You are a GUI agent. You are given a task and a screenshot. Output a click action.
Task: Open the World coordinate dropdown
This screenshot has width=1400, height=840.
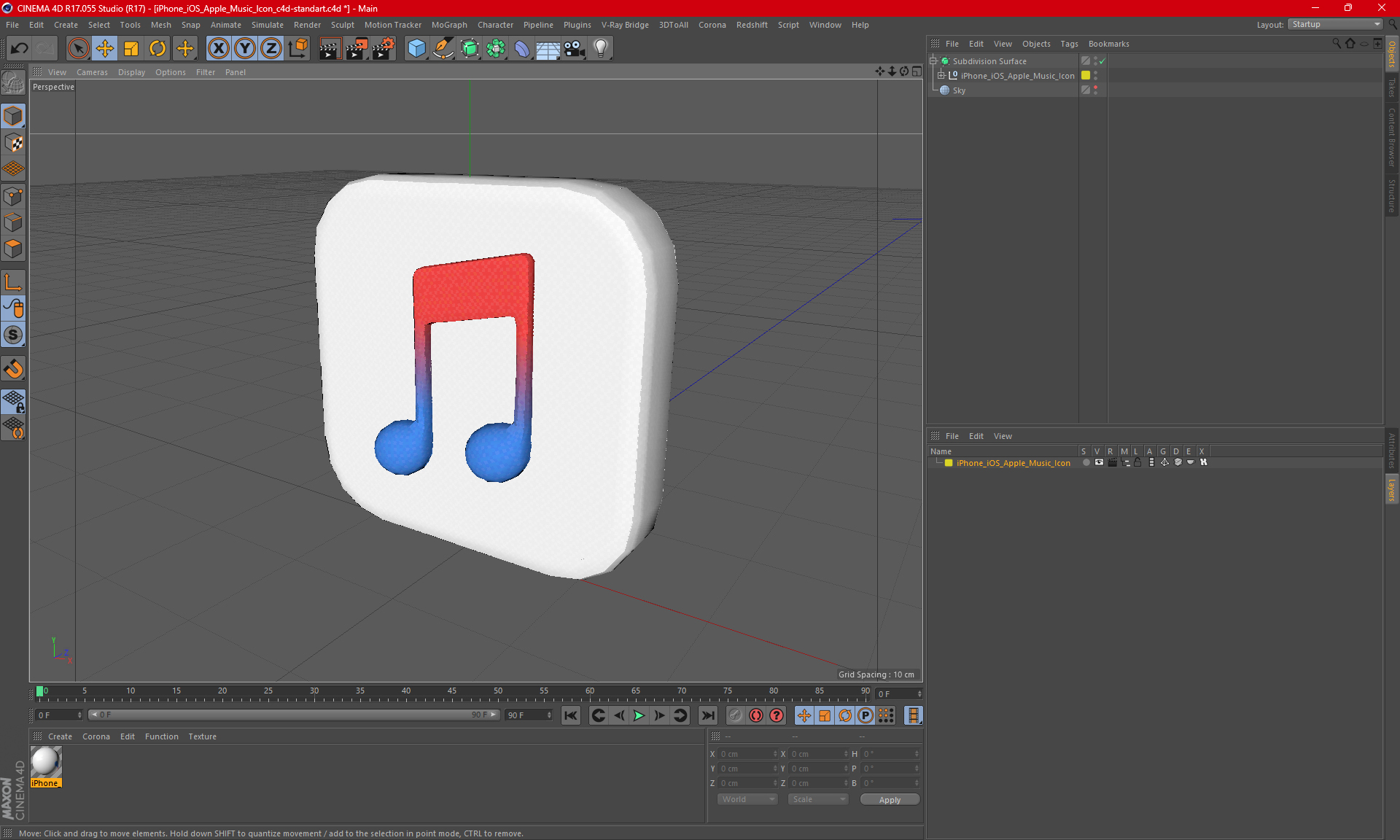point(747,799)
